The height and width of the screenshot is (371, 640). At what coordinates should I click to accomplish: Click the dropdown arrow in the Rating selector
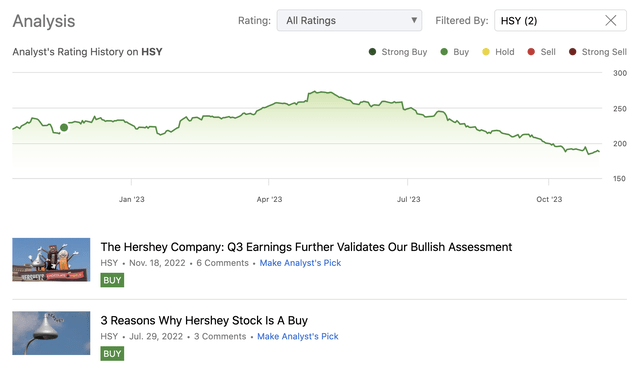pyautogui.click(x=414, y=20)
